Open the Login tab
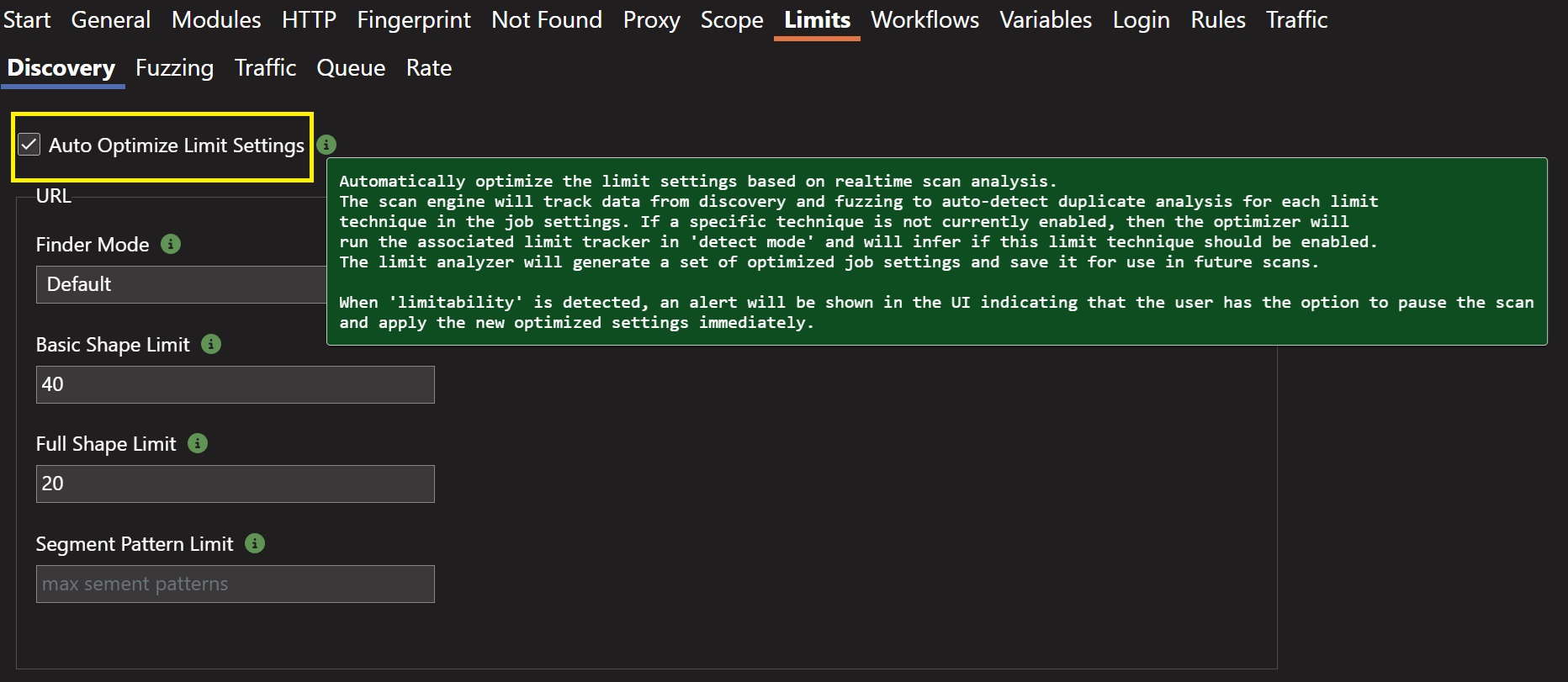 1141,20
